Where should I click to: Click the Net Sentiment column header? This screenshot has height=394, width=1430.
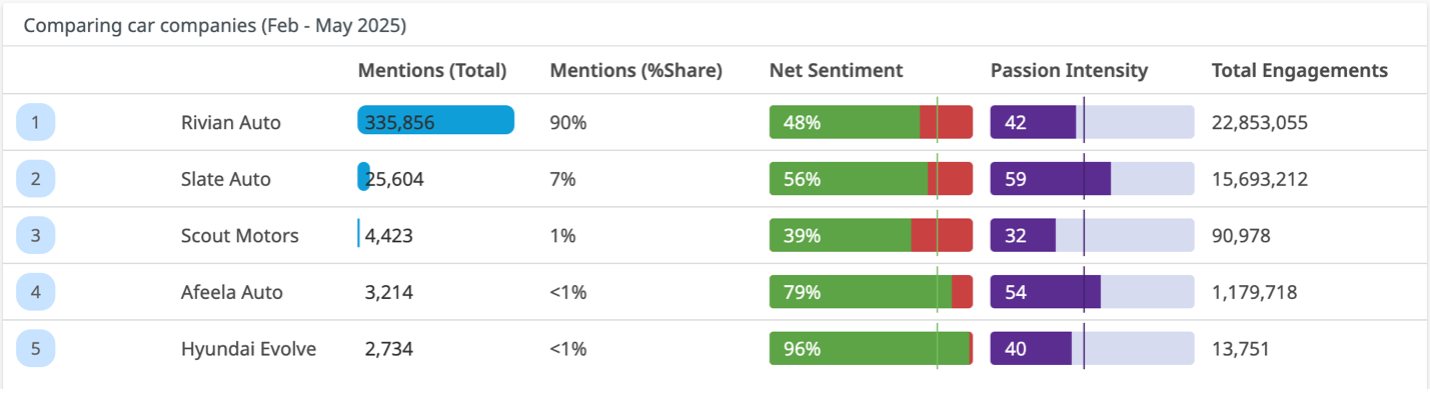coord(836,71)
